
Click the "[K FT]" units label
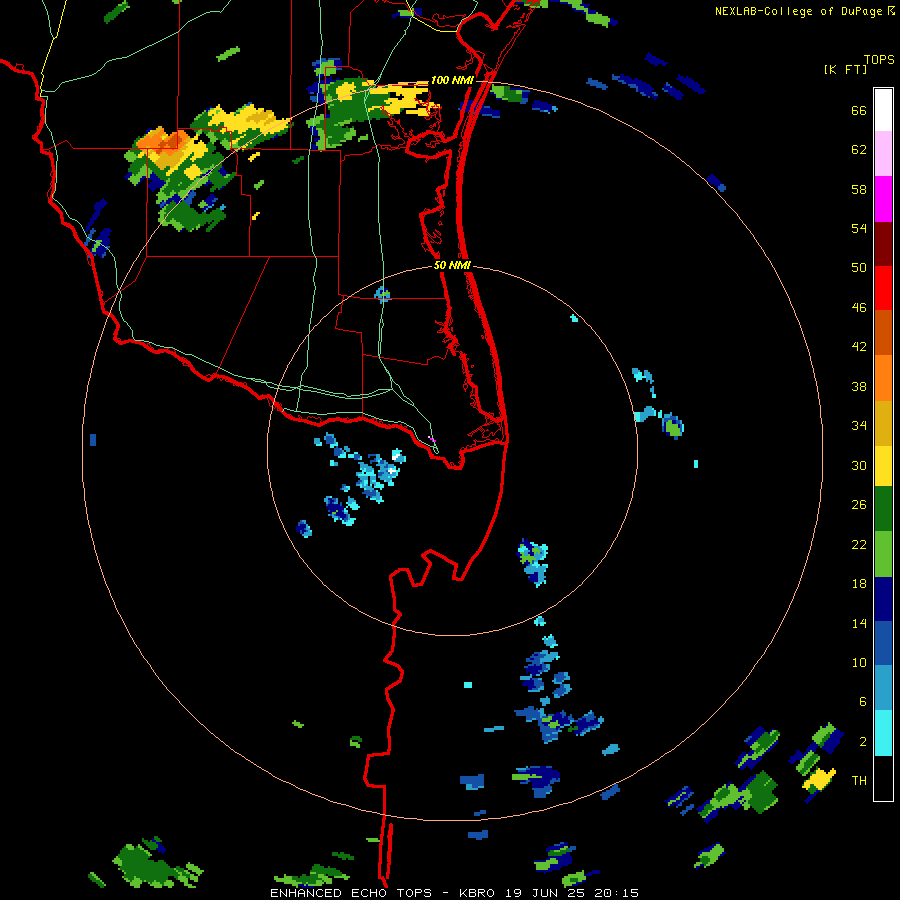click(x=845, y=69)
